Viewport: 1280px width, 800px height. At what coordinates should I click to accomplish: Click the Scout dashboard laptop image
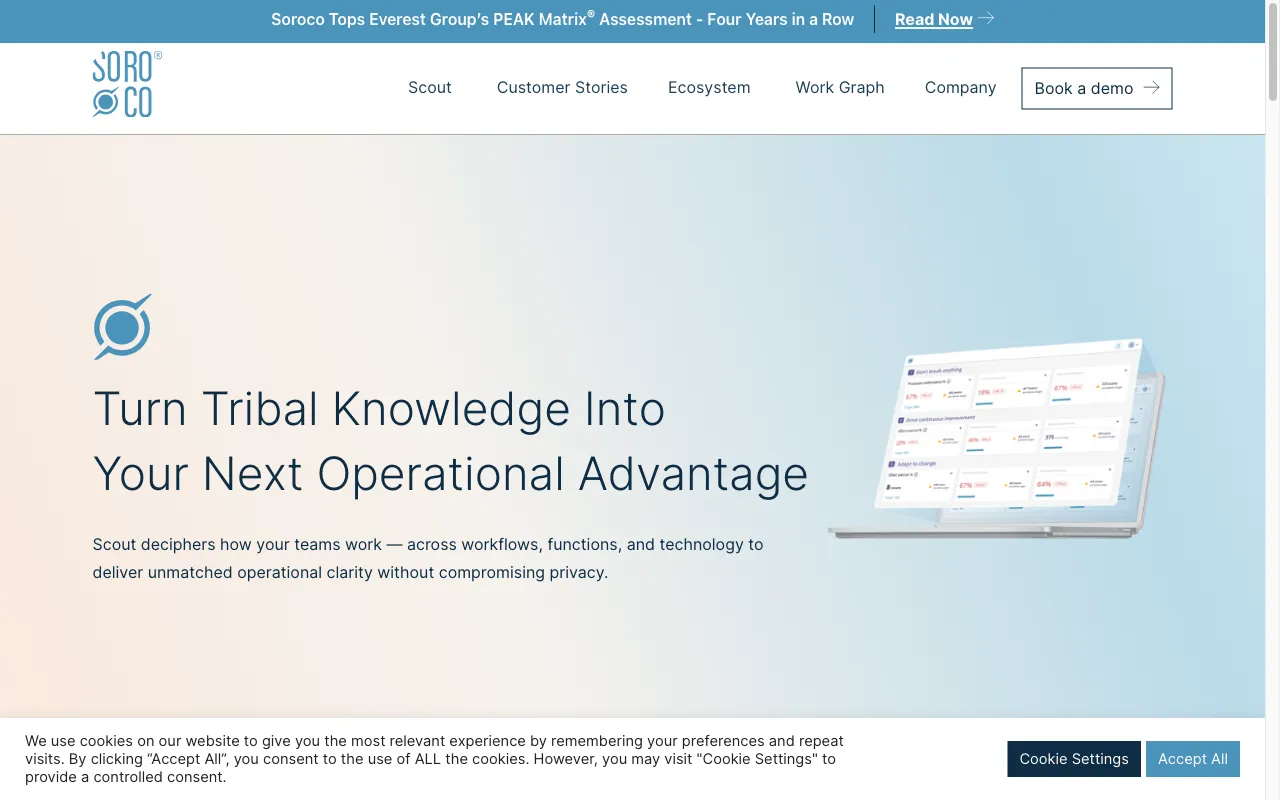coord(997,438)
